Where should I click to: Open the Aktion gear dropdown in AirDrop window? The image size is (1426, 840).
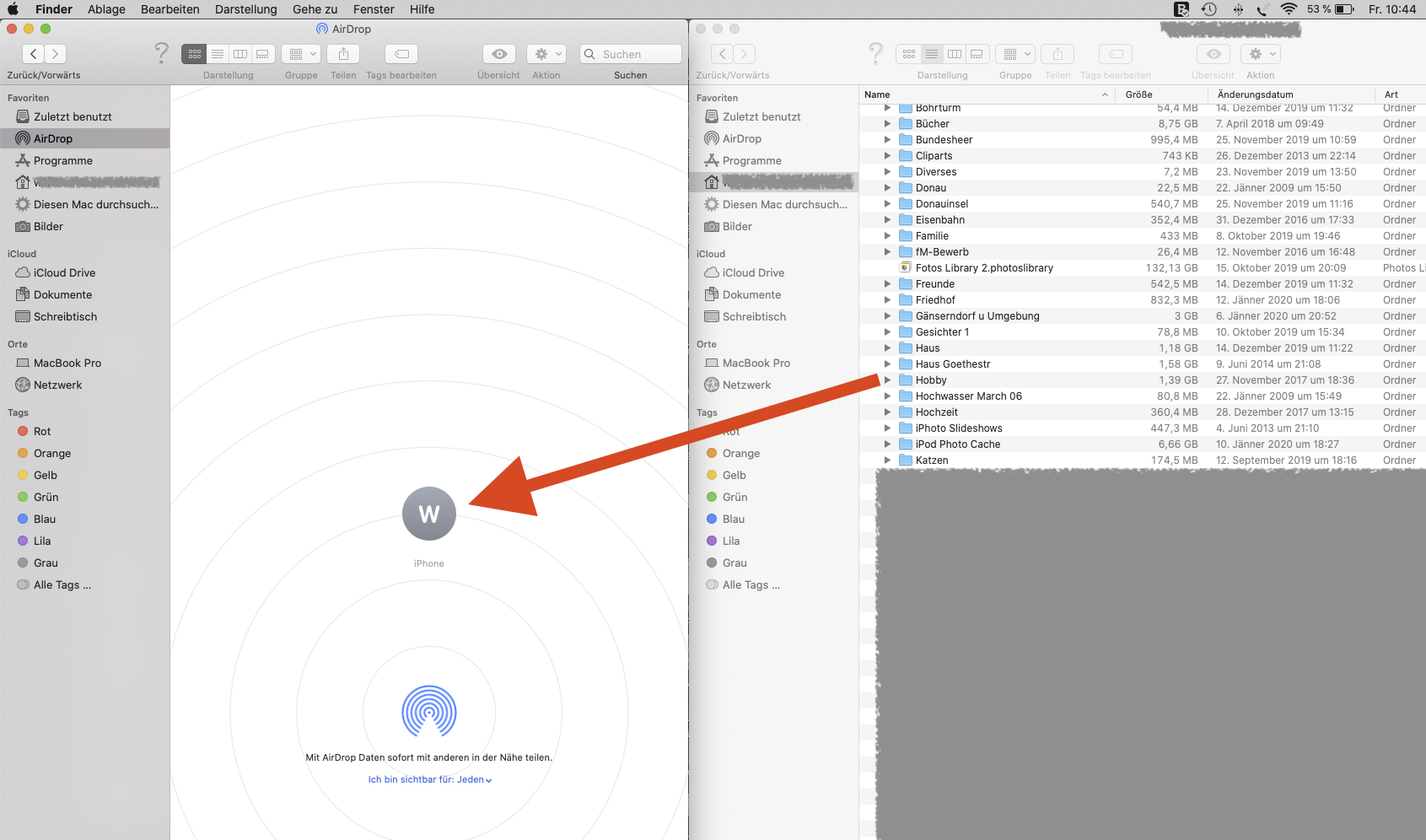click(x=547, y=54)
